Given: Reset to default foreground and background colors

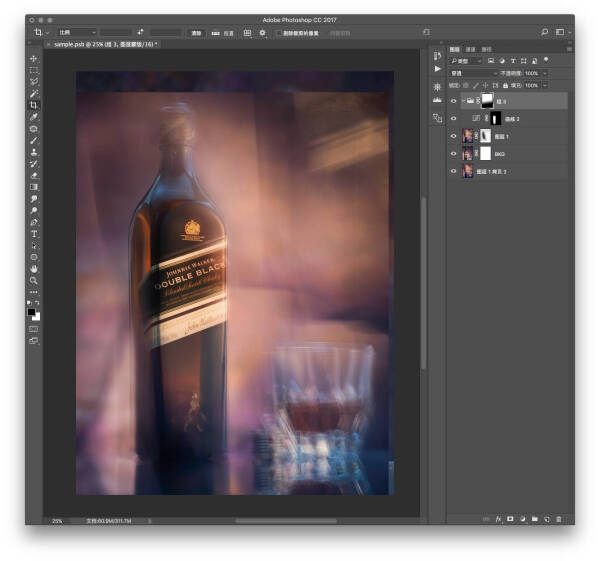Looking at the screenshot, I should tap(29, 303).
